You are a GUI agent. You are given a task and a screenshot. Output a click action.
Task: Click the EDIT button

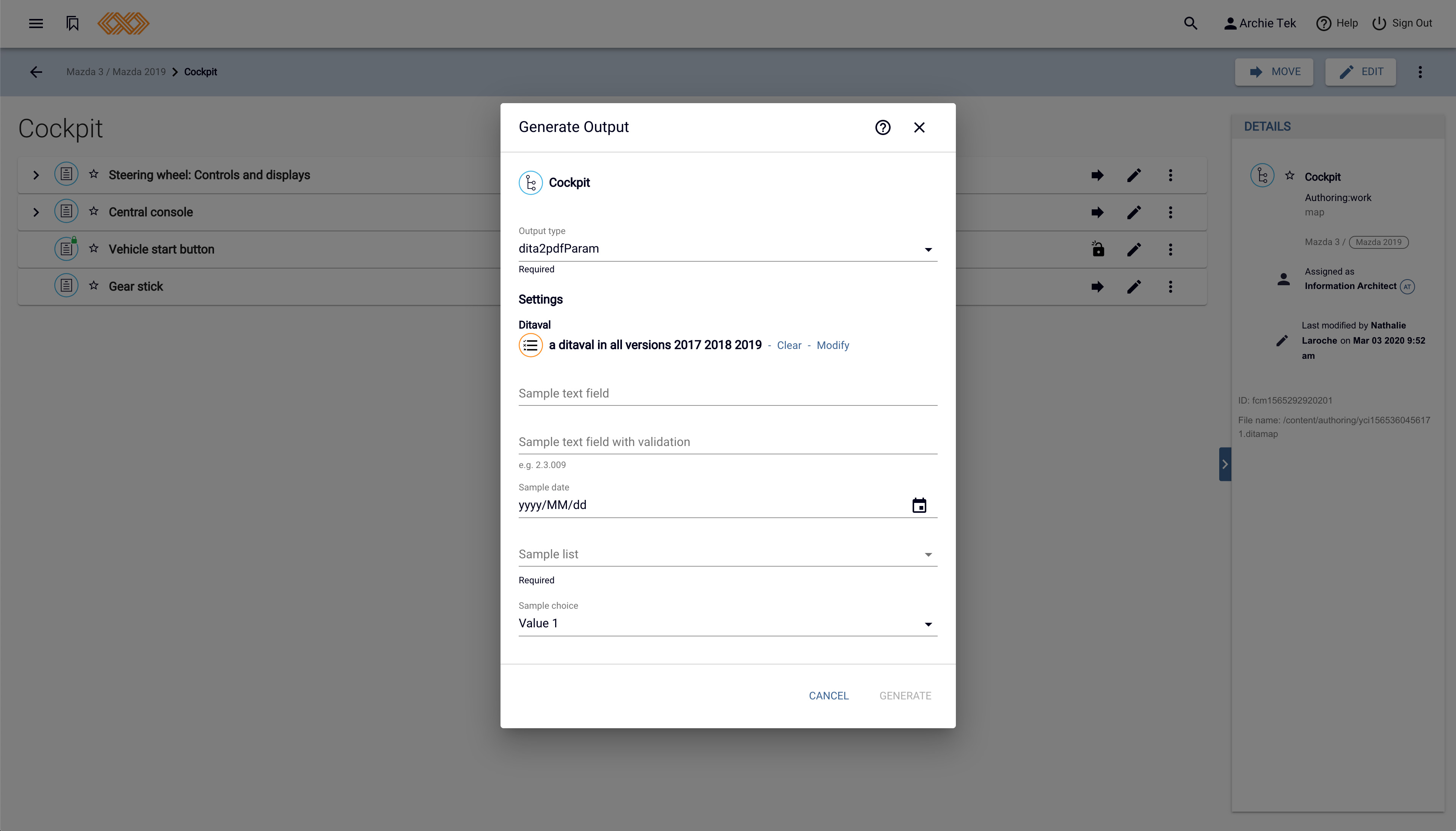(x=1361, y=72)
